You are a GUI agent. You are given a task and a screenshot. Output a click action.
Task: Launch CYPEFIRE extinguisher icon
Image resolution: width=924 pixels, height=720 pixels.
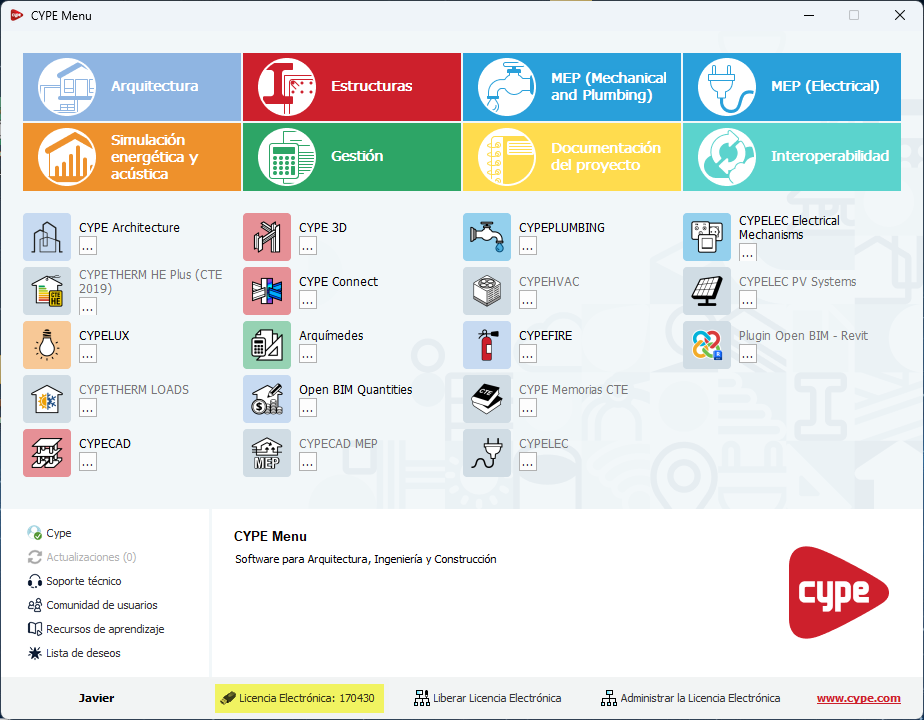coord(487,345)
